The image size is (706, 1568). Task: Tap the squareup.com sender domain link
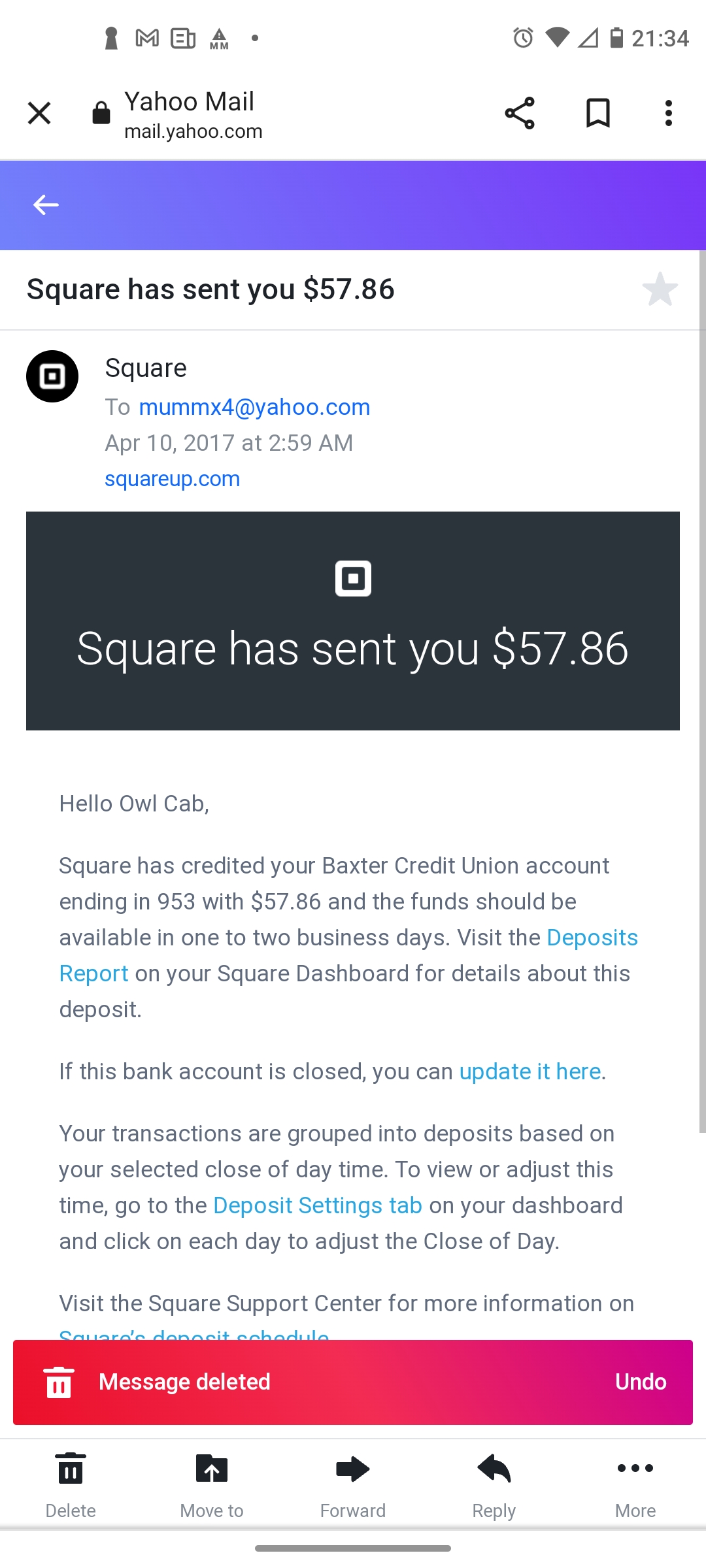[173, 479]
